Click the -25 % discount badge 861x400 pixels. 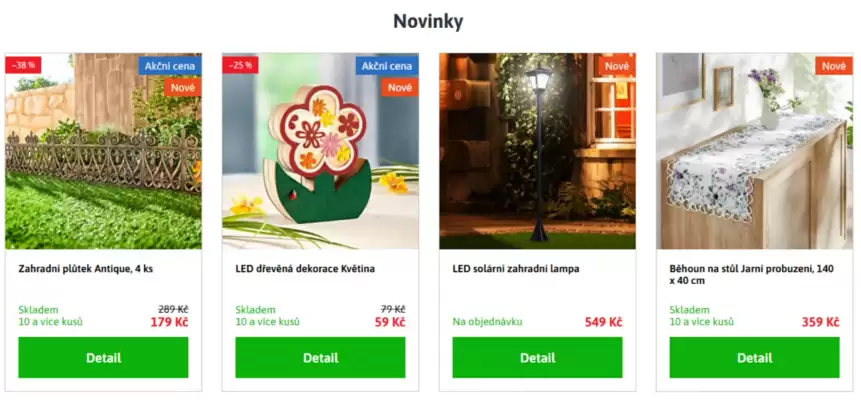(x=241, y=65)
